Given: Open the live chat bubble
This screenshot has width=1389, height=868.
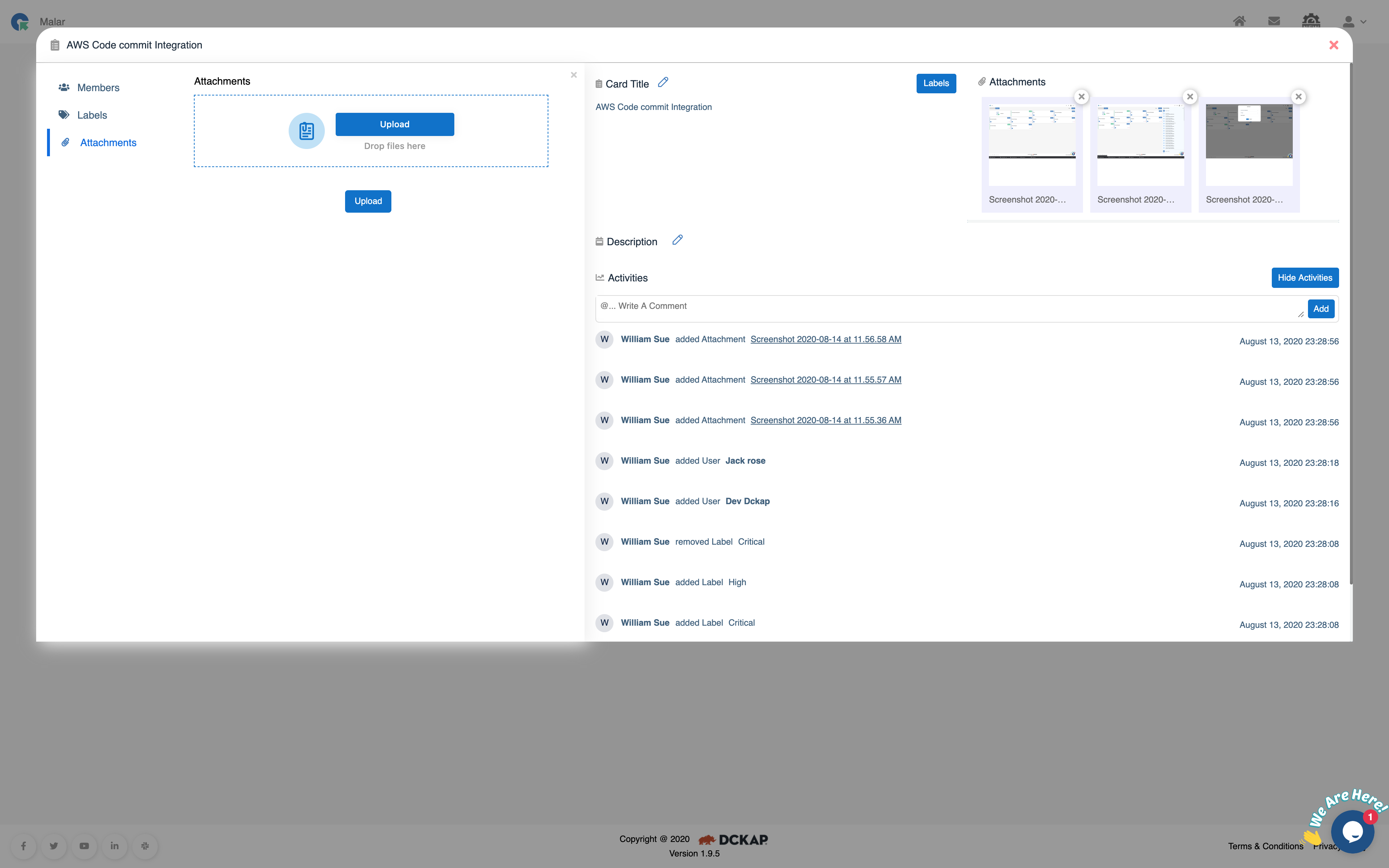Looking at the screenshot, I should click(1352, 831).
